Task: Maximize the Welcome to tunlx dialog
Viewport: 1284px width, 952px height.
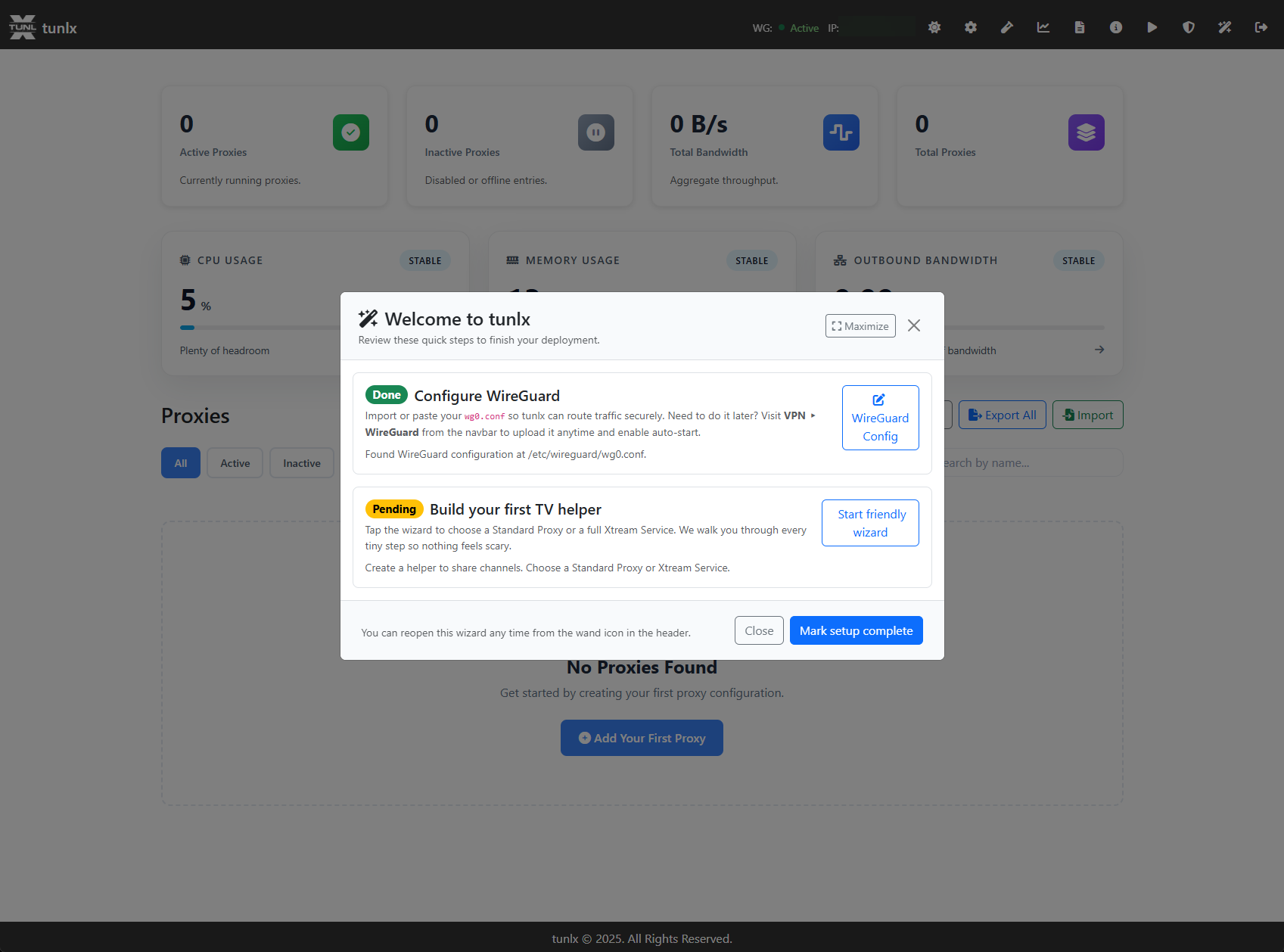Action: click(860, 326)
